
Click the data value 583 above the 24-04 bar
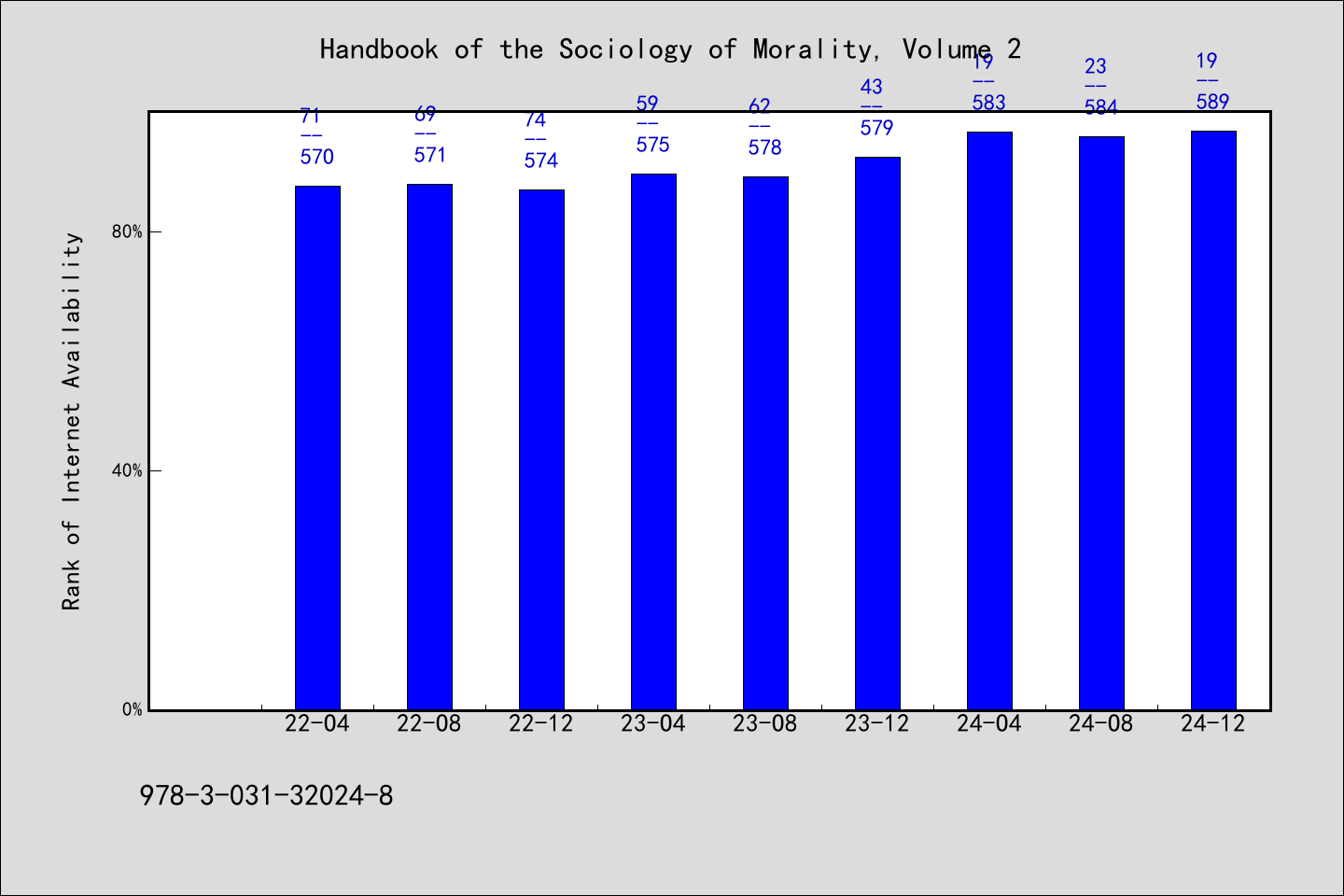click(x=989, y=103)
